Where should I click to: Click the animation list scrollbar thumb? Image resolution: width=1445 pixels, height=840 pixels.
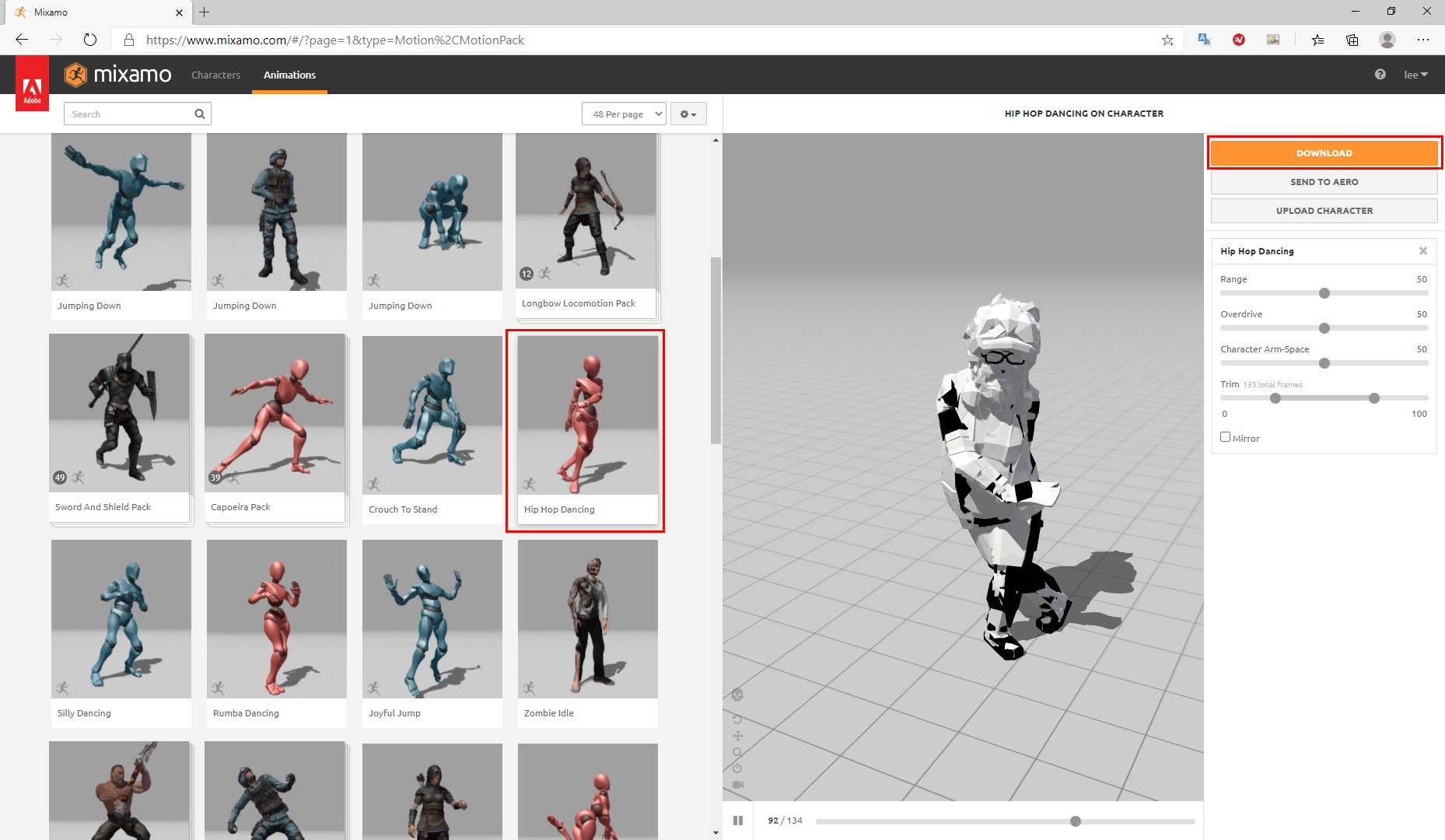click(716, 351)
